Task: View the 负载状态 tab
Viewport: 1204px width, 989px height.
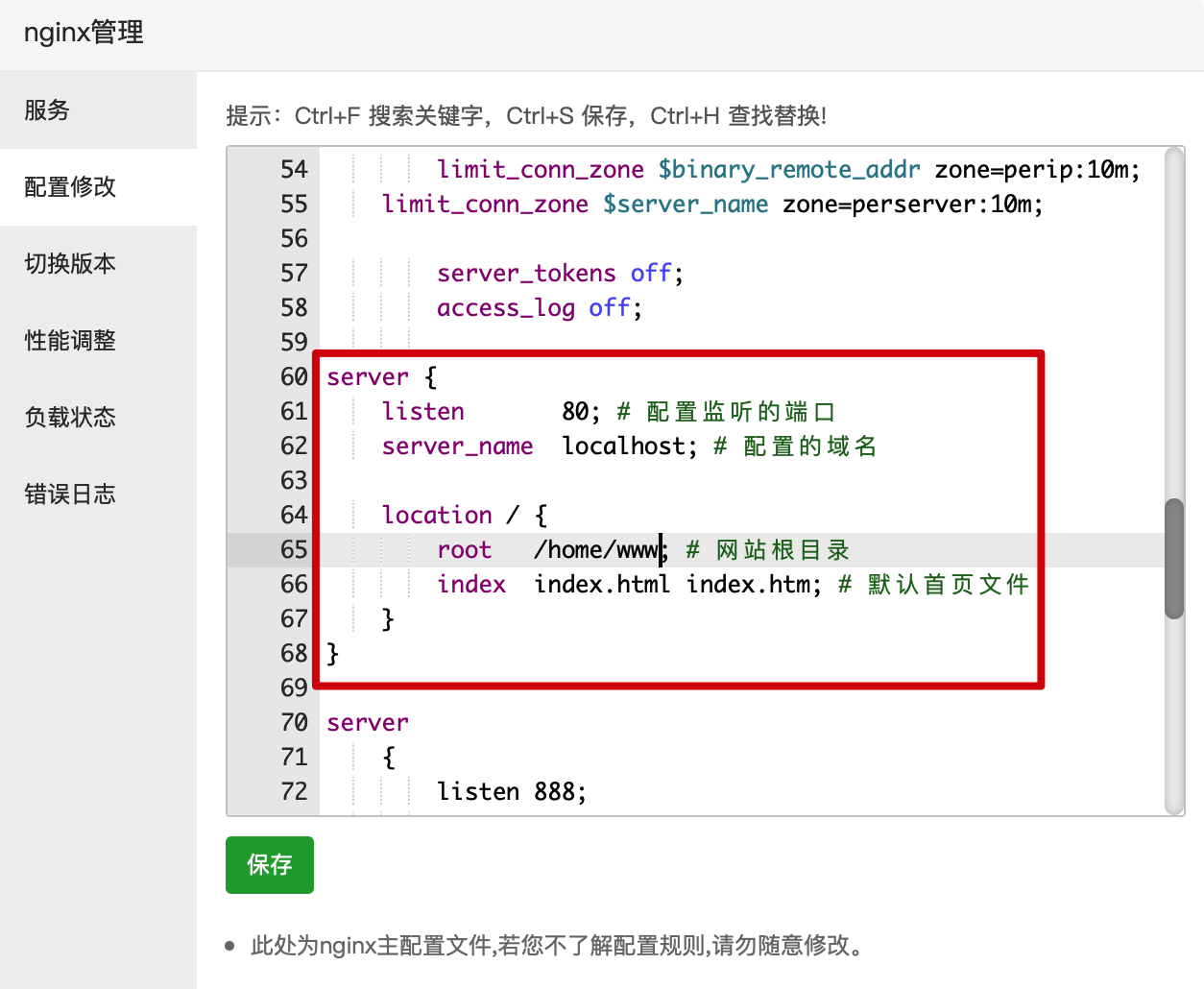Action: pos(70,418)
